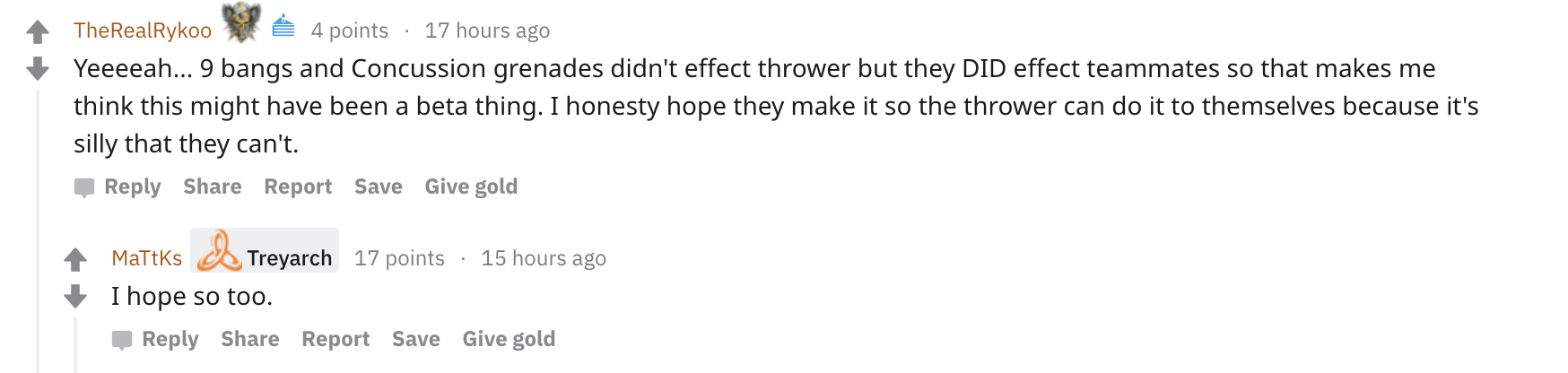Report MaTtKs's reply
Screen dimensions: 1568x373
coord(335,339)
